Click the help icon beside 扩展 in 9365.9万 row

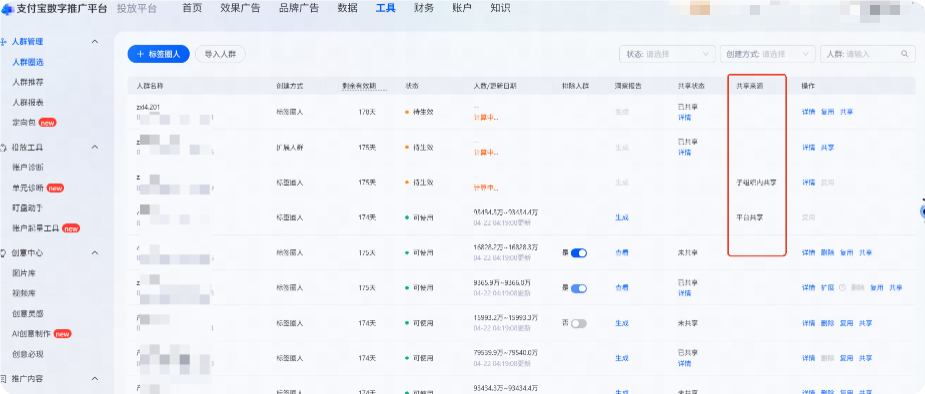click(x=842, y=288)
